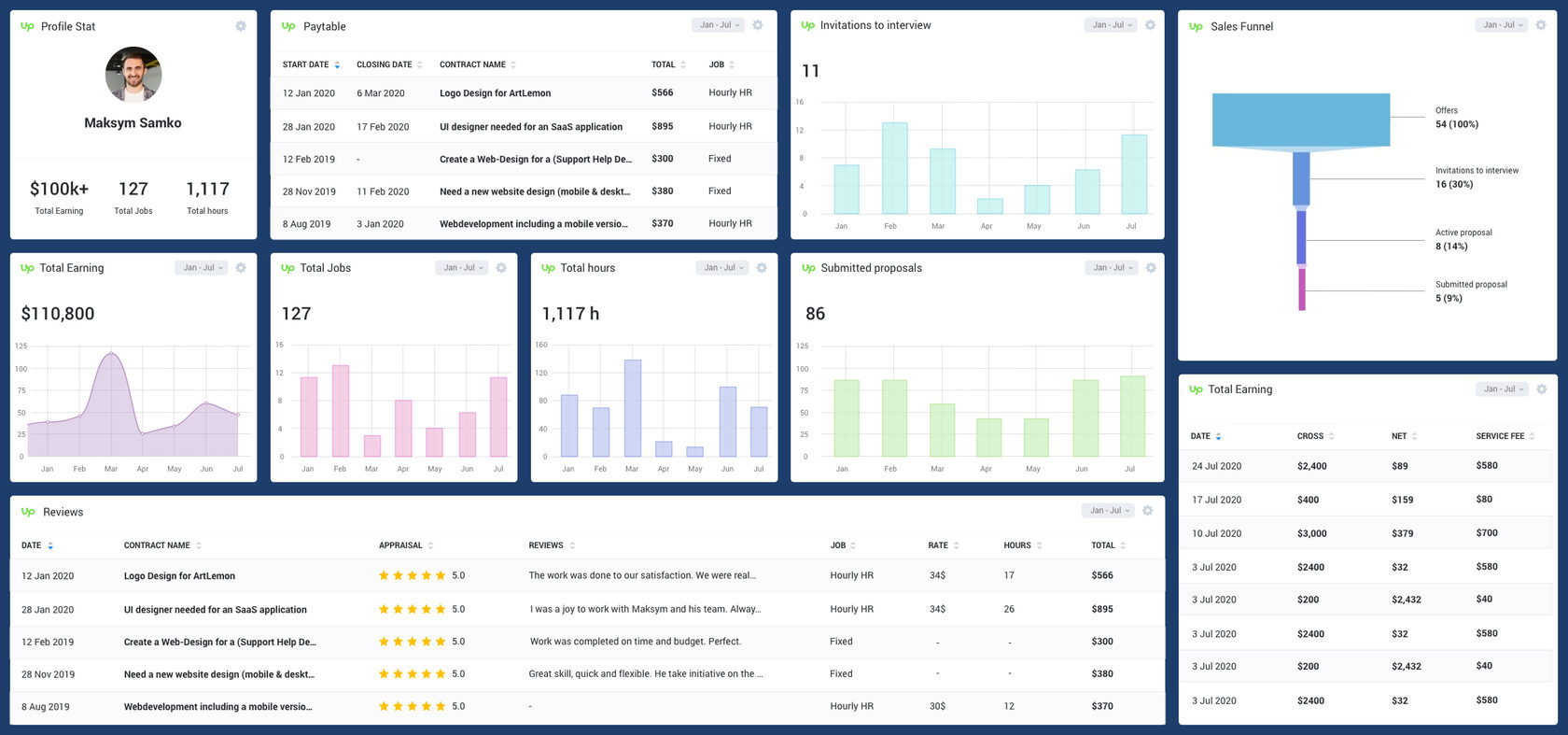1568x735 pixels.
Task: Click Total hours panel gear icon
Action: coord(762,268)
